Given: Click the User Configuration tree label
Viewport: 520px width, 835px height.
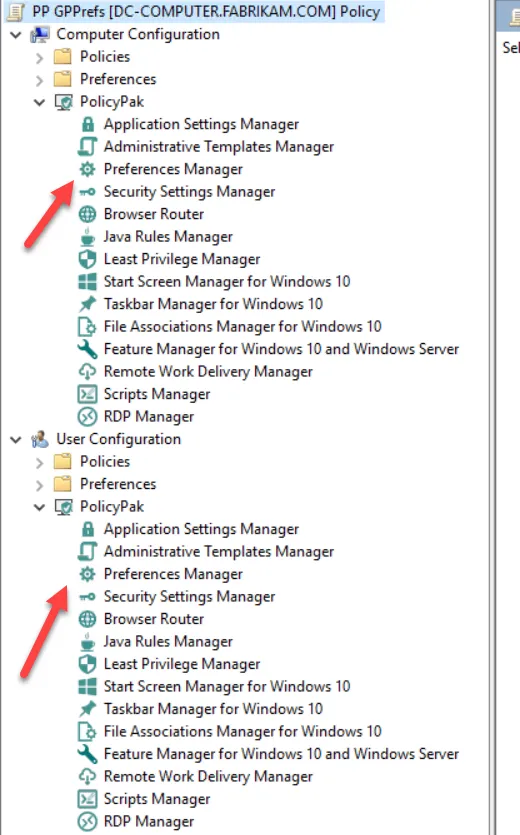Looking at the screenshot, I should click(118, 439).
